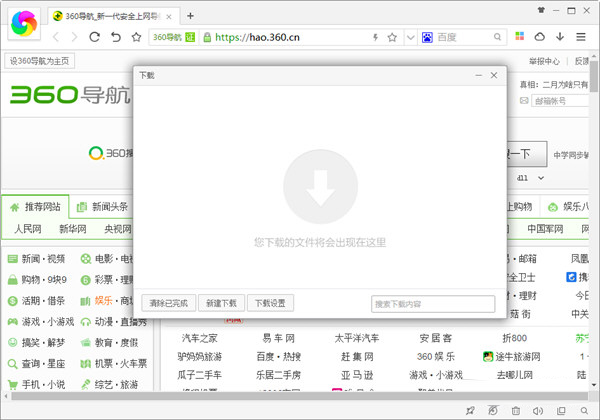Screen dimensions: 600x420
Task: Open a new tab with plus button
Action: click(190, 16)
